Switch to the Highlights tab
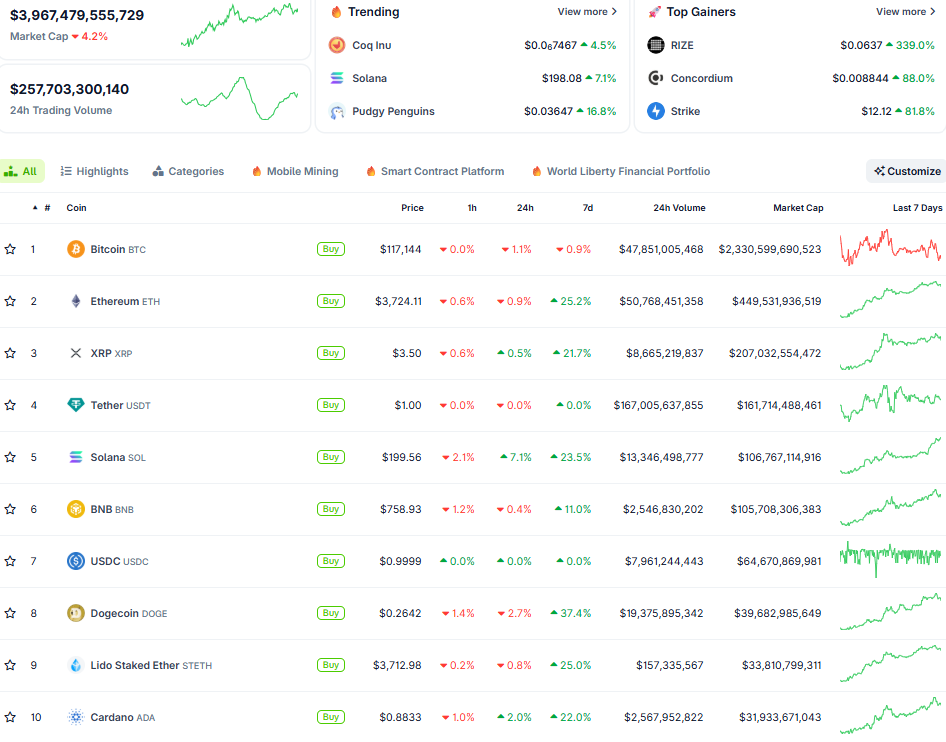The image size is (946, 742). pos(94,171)
